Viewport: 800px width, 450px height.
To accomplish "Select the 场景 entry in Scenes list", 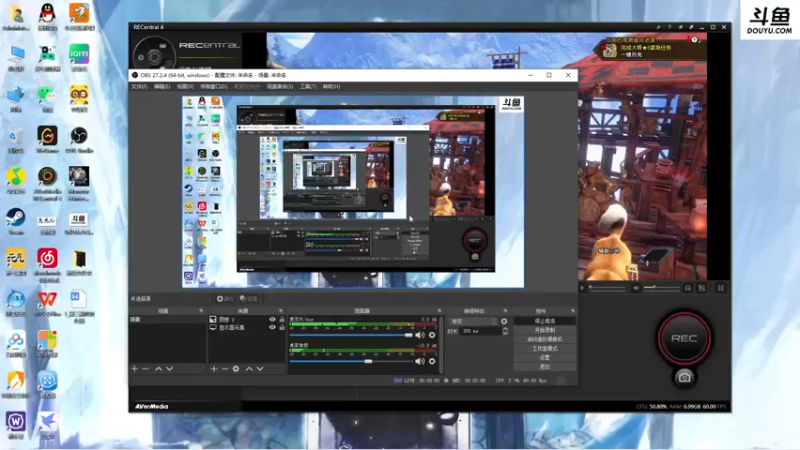I will (167, 319).
